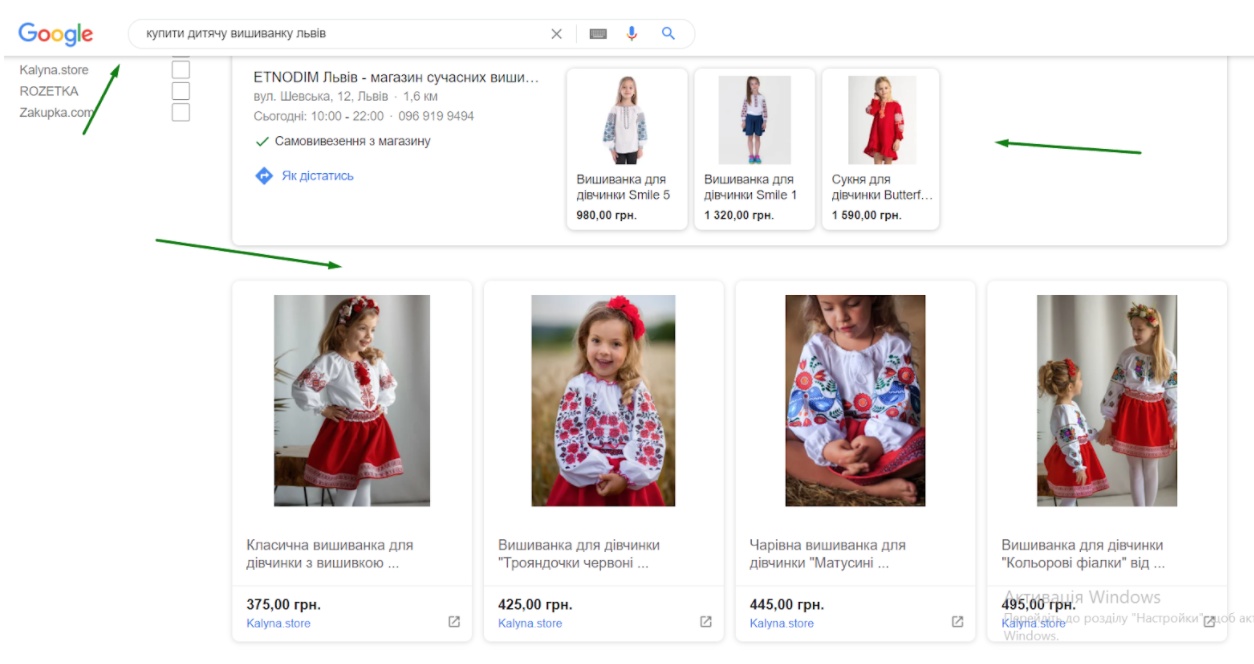Click the Google logo
Viewport: 1254px width, 664px height.
tap(57, 33)
